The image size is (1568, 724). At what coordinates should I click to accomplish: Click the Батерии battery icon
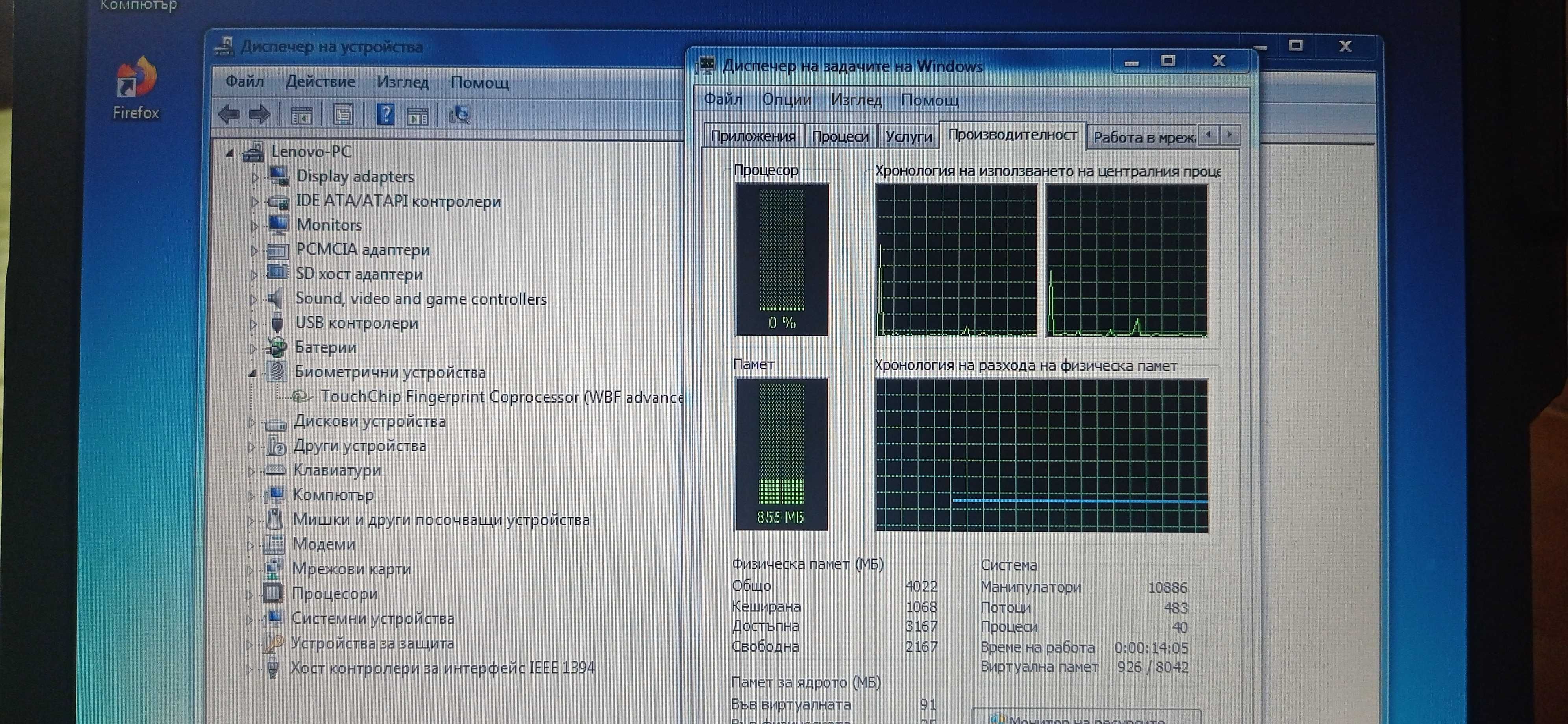point(276,347)
